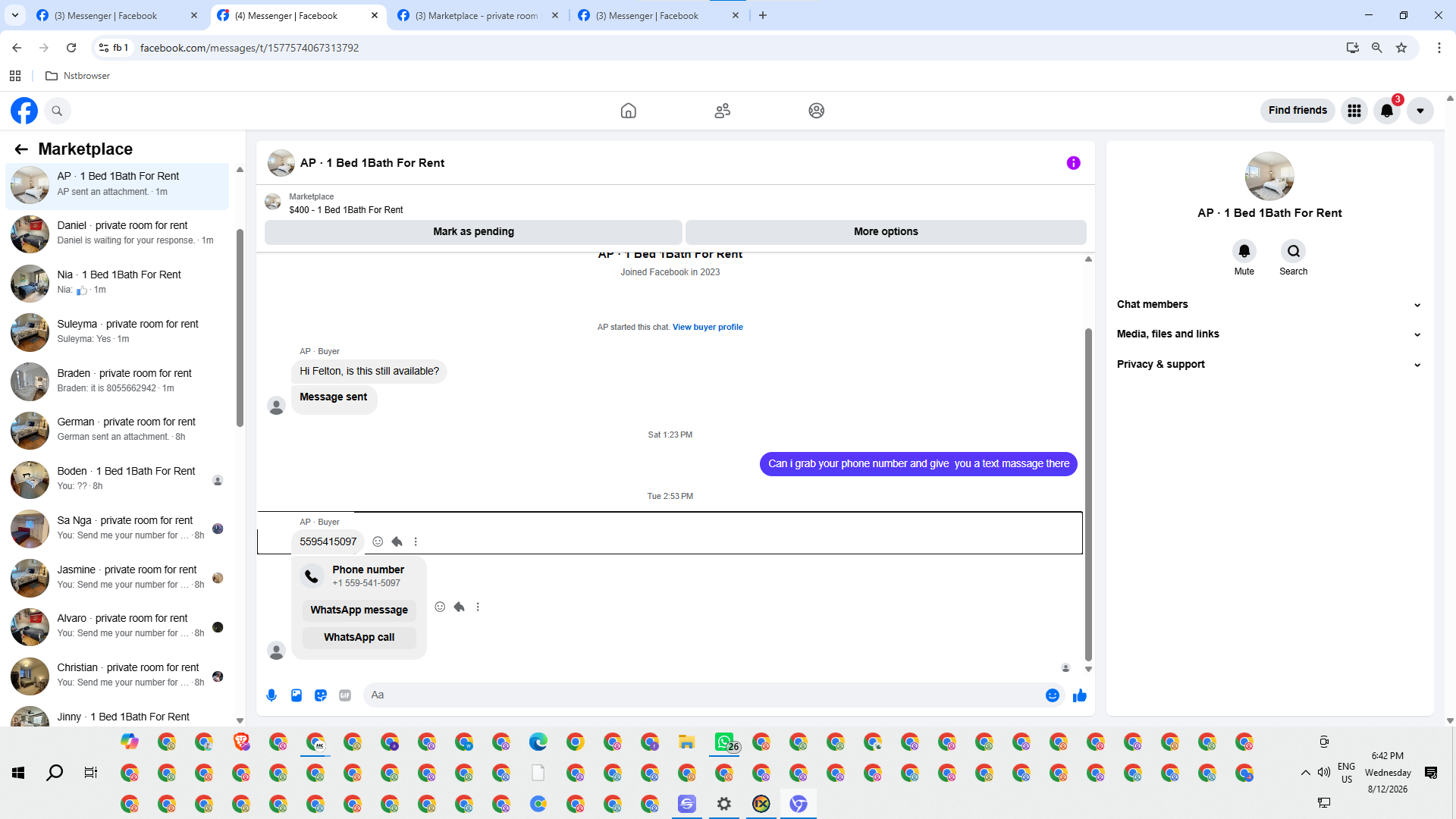Reload the page in browser toolbar
Viewport: 1456px width, 819px height.
coord(71,48)
